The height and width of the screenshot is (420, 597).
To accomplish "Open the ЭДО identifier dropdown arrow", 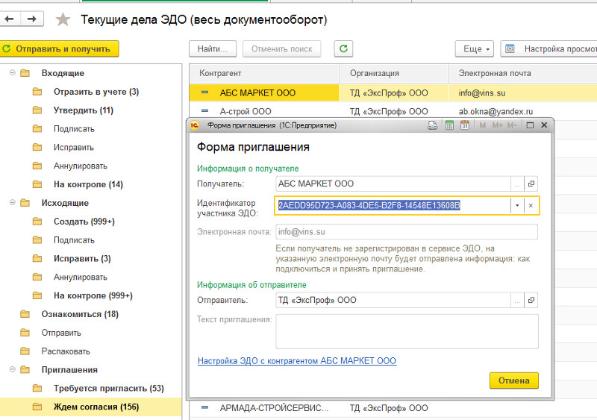I will 517,206.
